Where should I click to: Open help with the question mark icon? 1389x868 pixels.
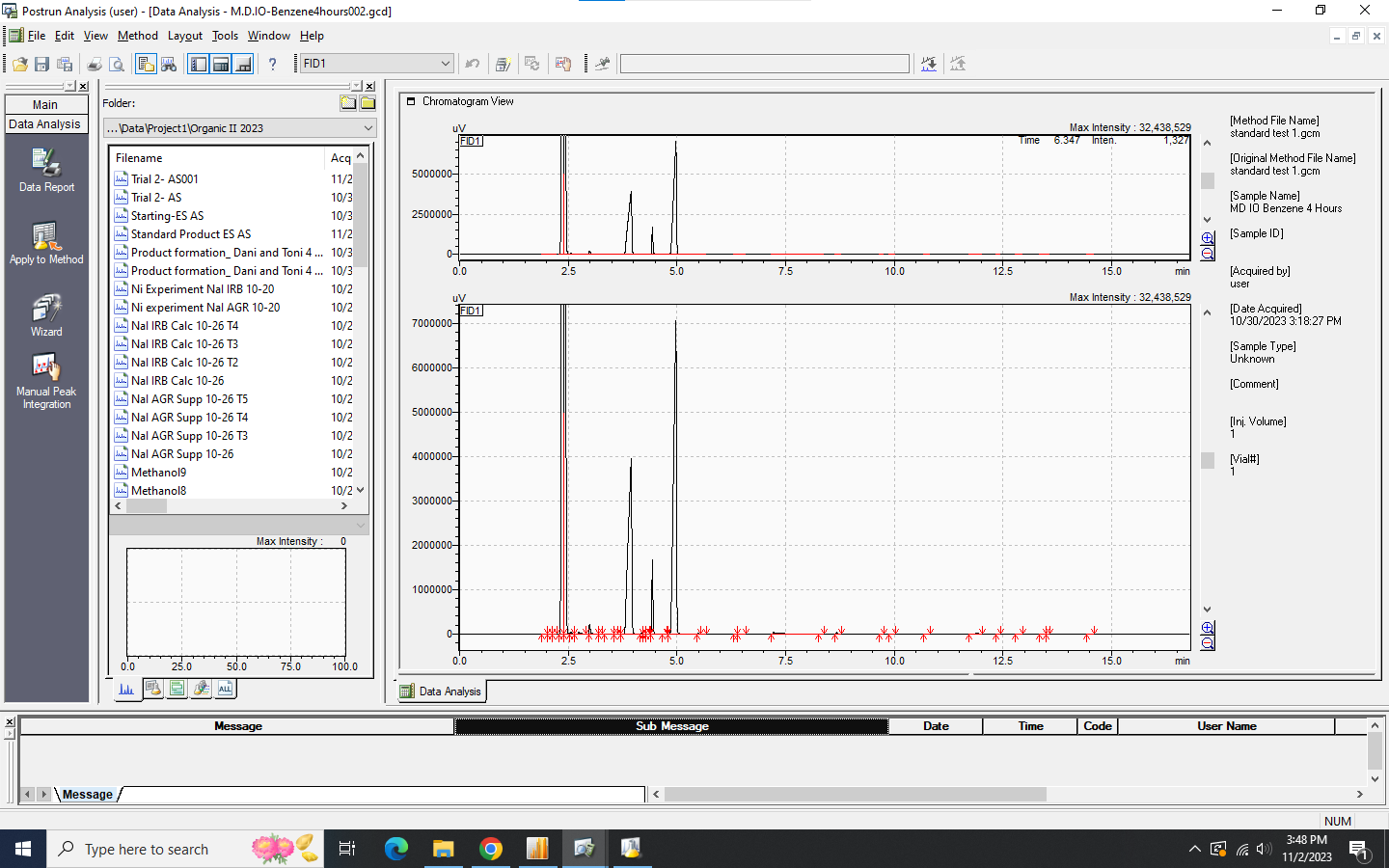click(272, 64)
